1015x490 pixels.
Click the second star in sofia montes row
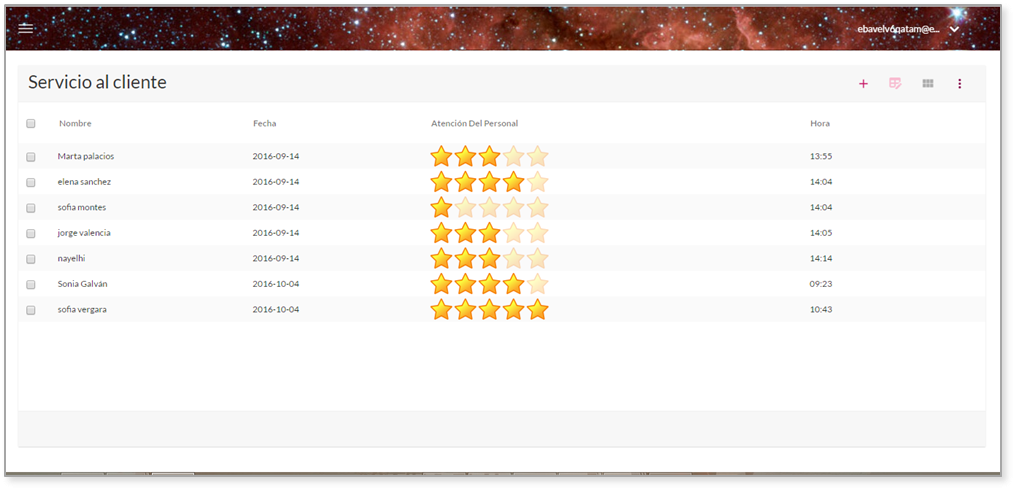point(465,207)
